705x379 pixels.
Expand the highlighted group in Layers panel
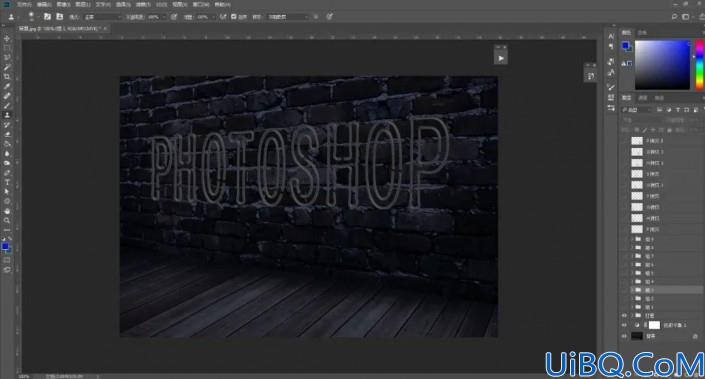(632, 290)
